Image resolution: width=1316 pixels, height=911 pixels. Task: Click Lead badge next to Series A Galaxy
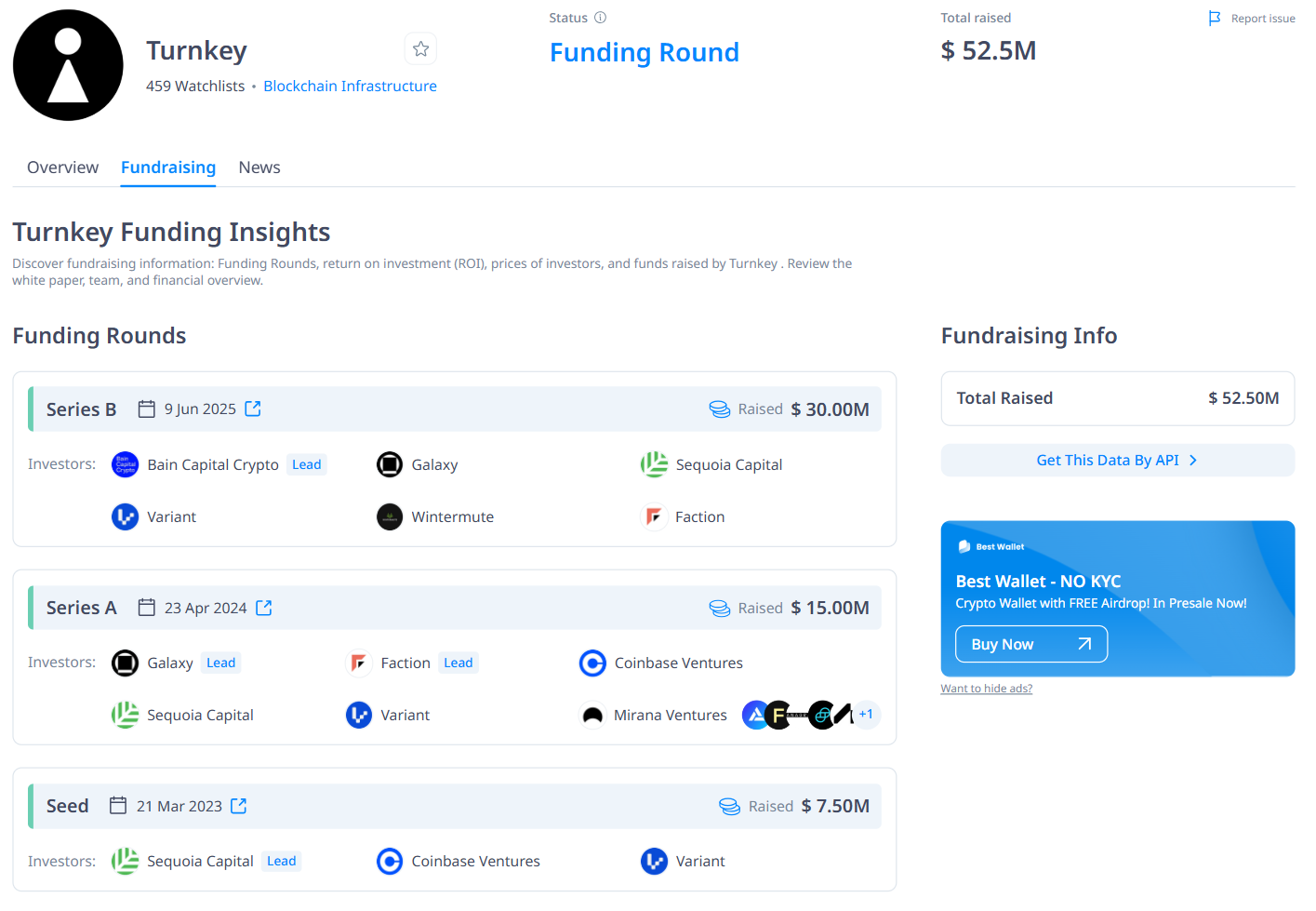tap(220, 663)
